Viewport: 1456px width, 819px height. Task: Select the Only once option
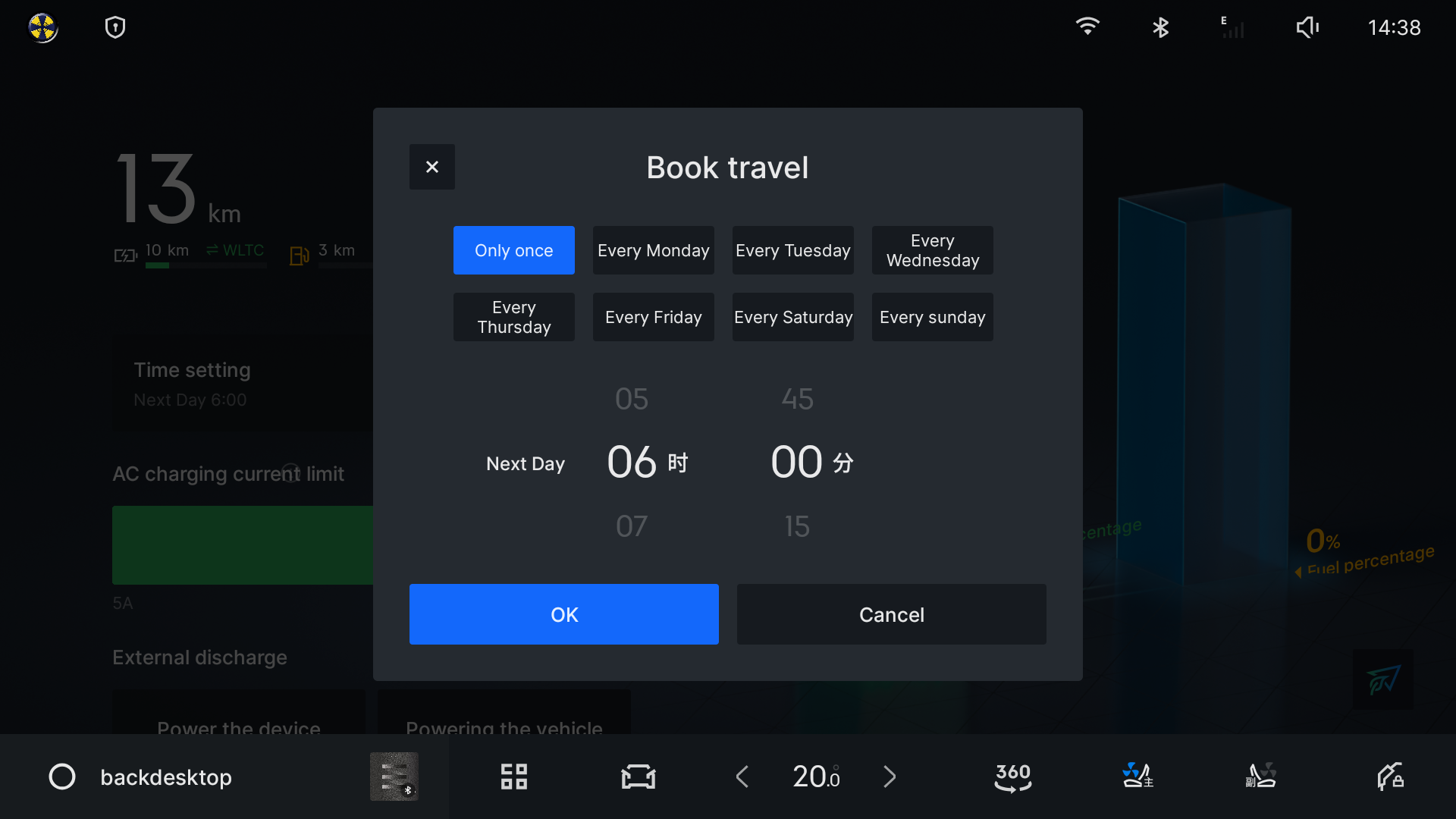click(513, 250)
